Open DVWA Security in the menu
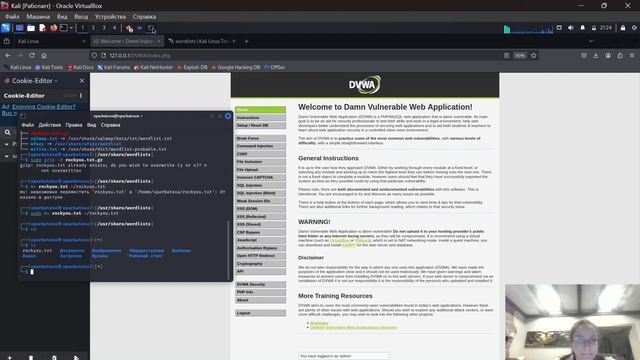 pos(260,284)
